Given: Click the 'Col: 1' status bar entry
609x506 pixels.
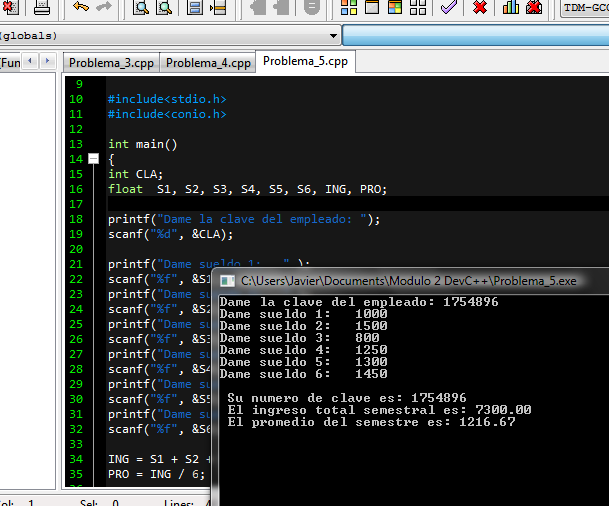Looking at the screenshot, I should 17,503.
